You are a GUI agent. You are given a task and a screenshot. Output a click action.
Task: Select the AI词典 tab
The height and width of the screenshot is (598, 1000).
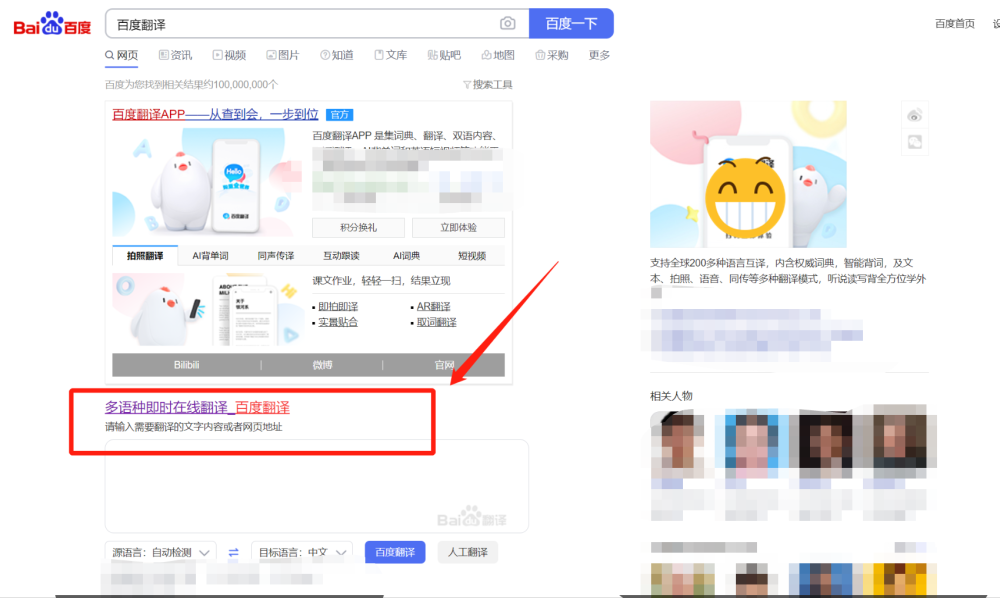tap(406, 256)
